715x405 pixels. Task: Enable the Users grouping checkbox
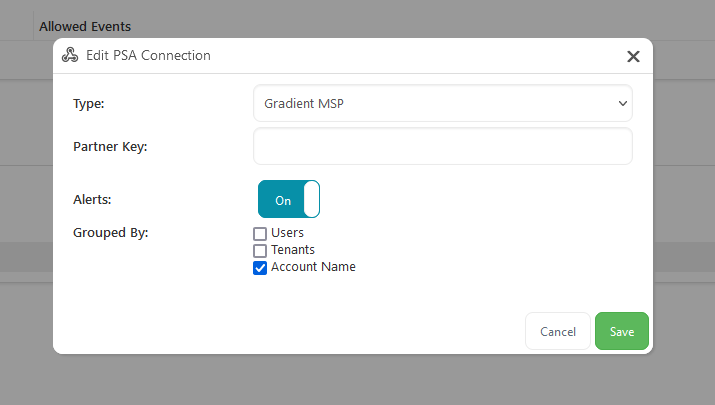point(260,233)
